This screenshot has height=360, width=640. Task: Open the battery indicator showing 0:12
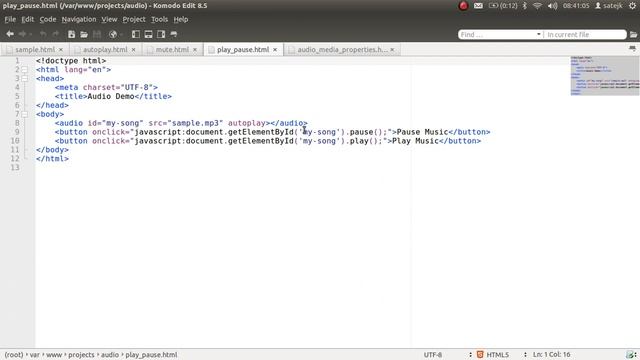point(503,6)
